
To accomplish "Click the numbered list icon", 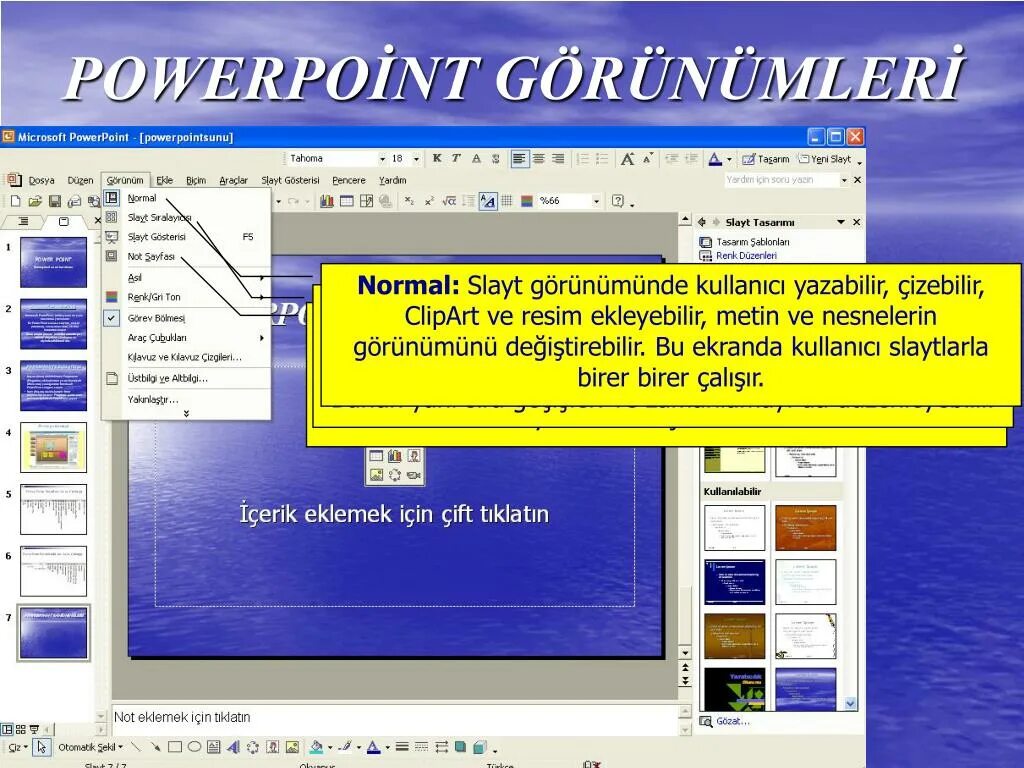I will click(x=583, y=159).
